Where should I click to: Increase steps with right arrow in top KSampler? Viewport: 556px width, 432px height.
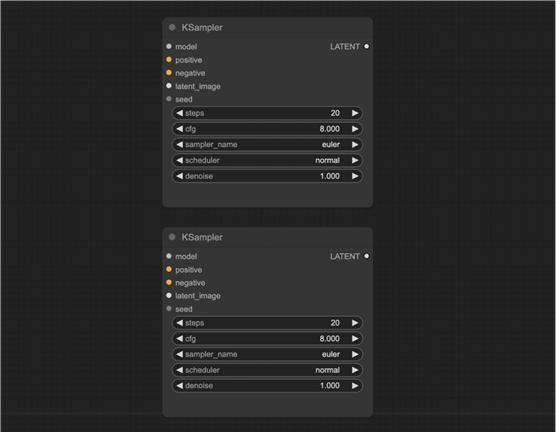pyautogui.click(x=355, y=113)
